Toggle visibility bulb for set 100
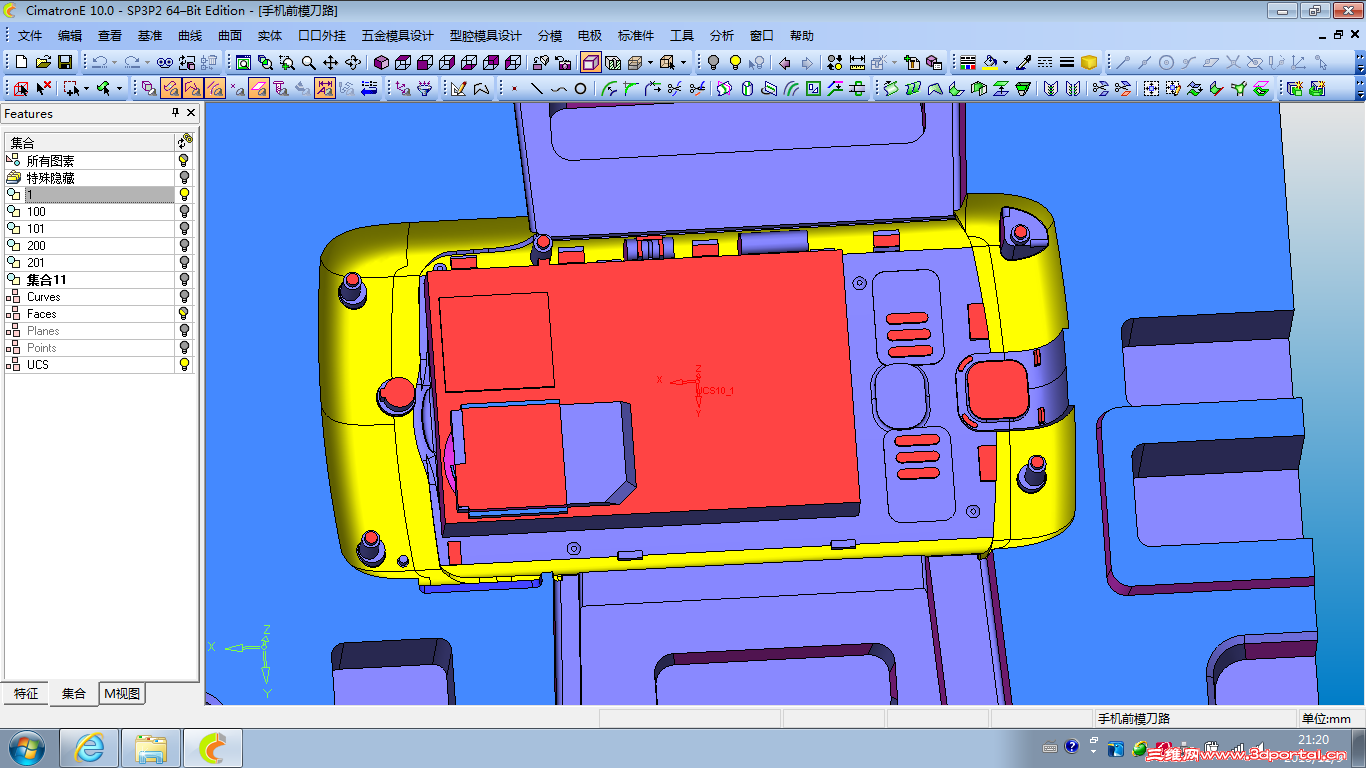The height and width of the screenshot is (768, 1366). pyautogui.click(x=184, y=211)
